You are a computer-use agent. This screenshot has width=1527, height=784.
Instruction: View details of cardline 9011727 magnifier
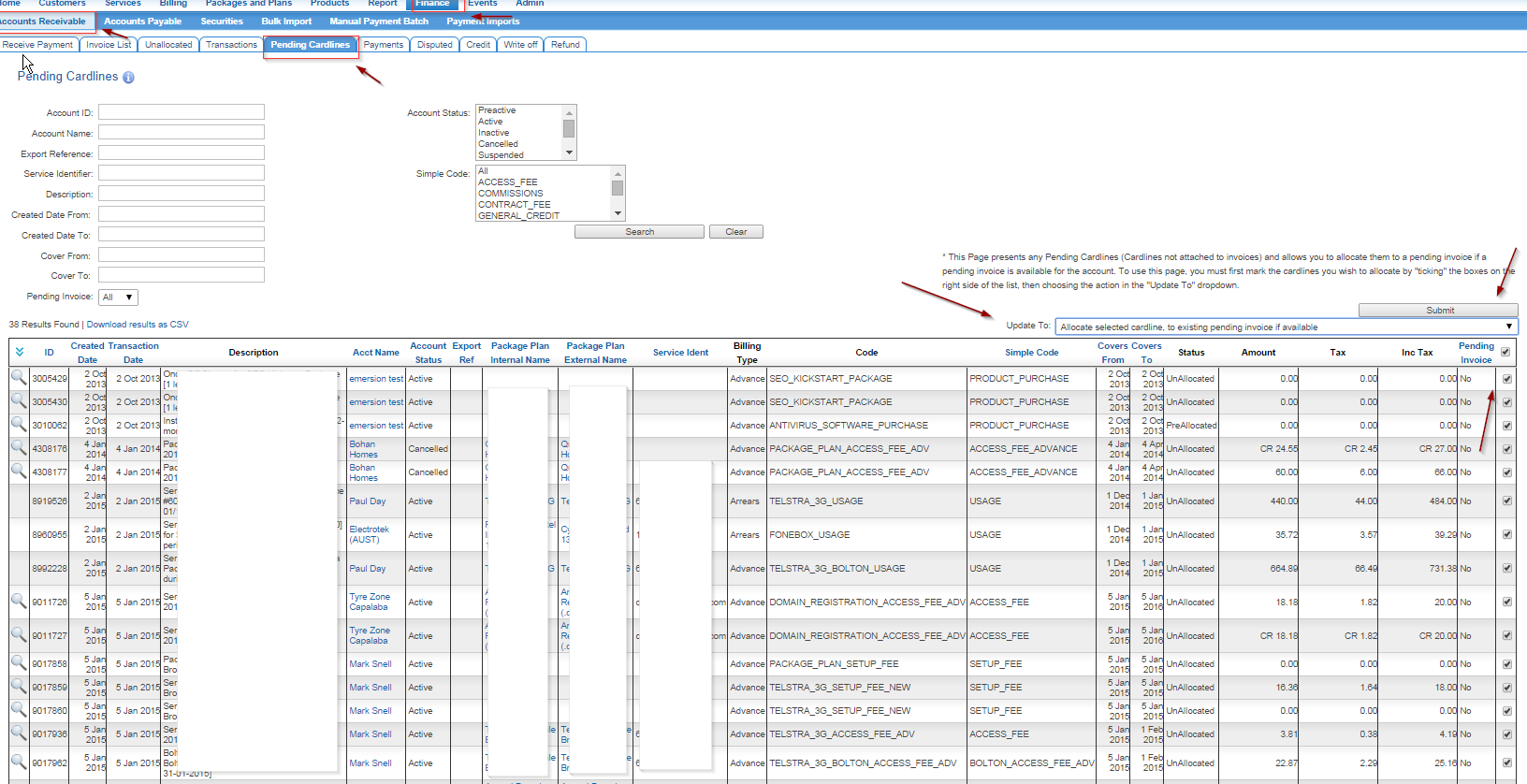[19, 634]
